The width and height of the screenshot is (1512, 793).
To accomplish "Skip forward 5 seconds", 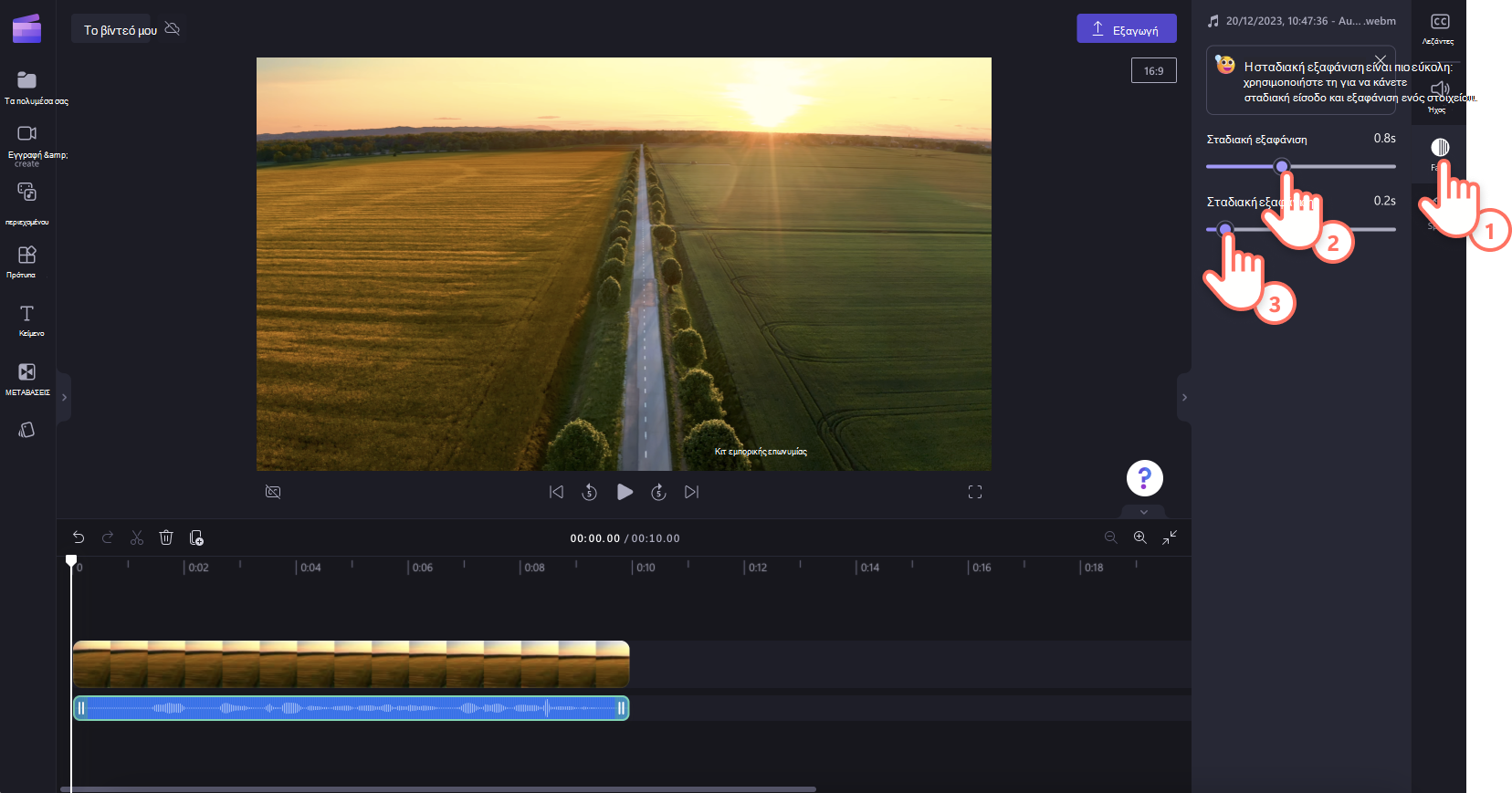I will tap(658, 492).
